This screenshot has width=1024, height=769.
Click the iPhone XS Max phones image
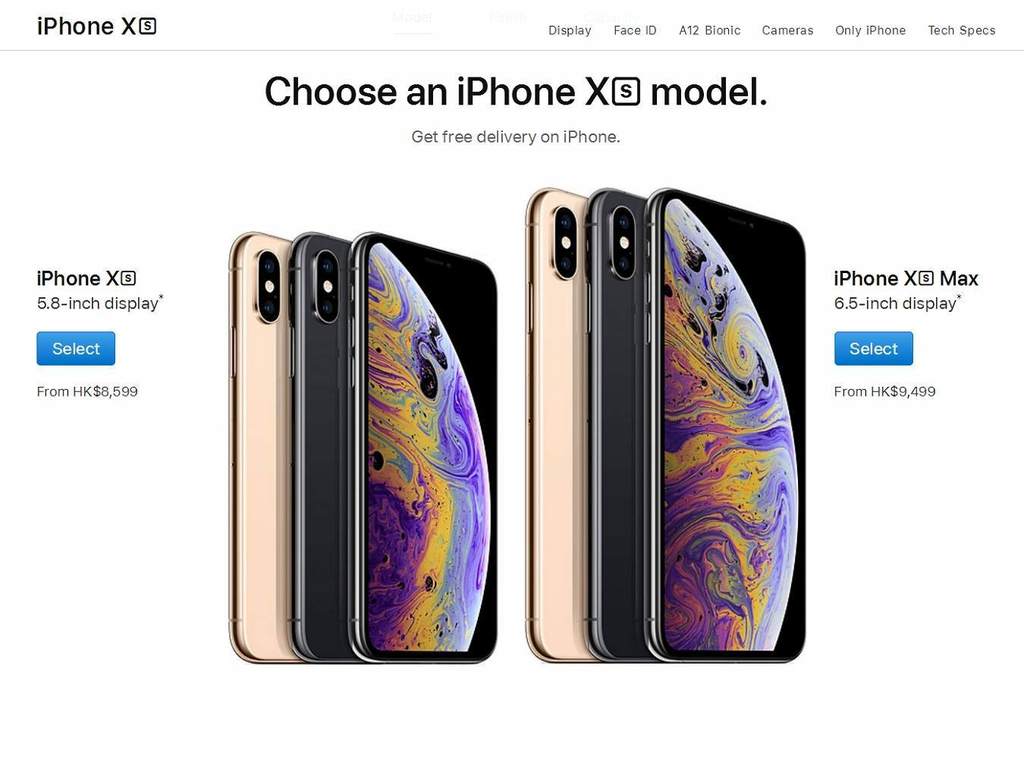[x=665, y=425]
